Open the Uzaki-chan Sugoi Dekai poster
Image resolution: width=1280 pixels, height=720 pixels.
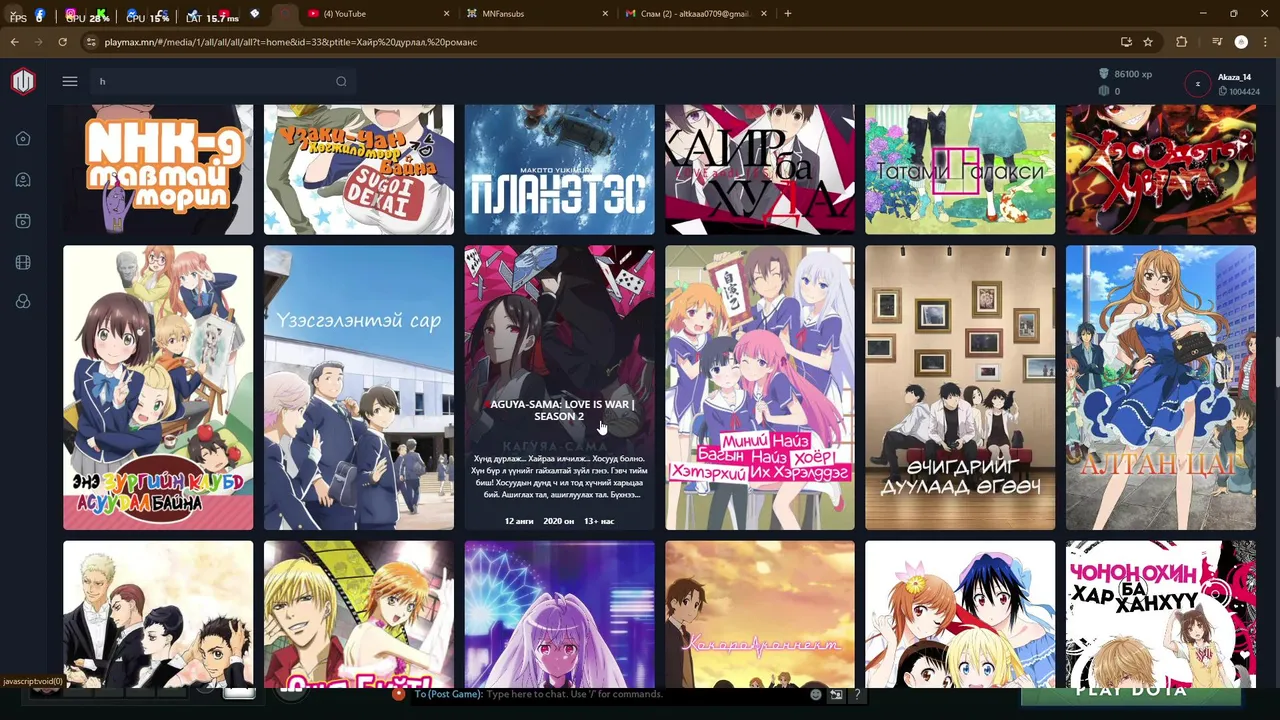(359, 170)
